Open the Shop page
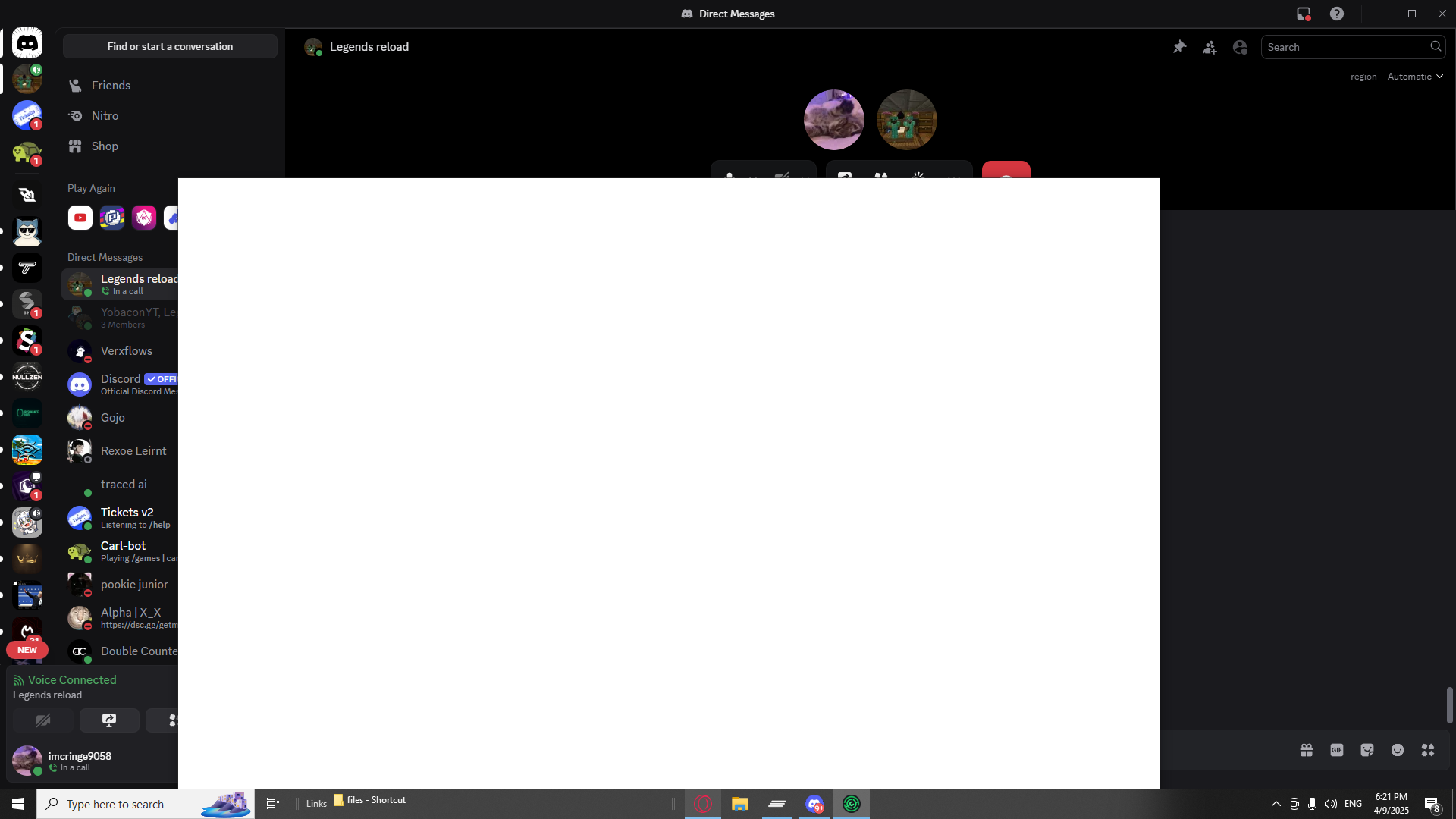The image size is (1456, 819). click(x=171, y=146)
